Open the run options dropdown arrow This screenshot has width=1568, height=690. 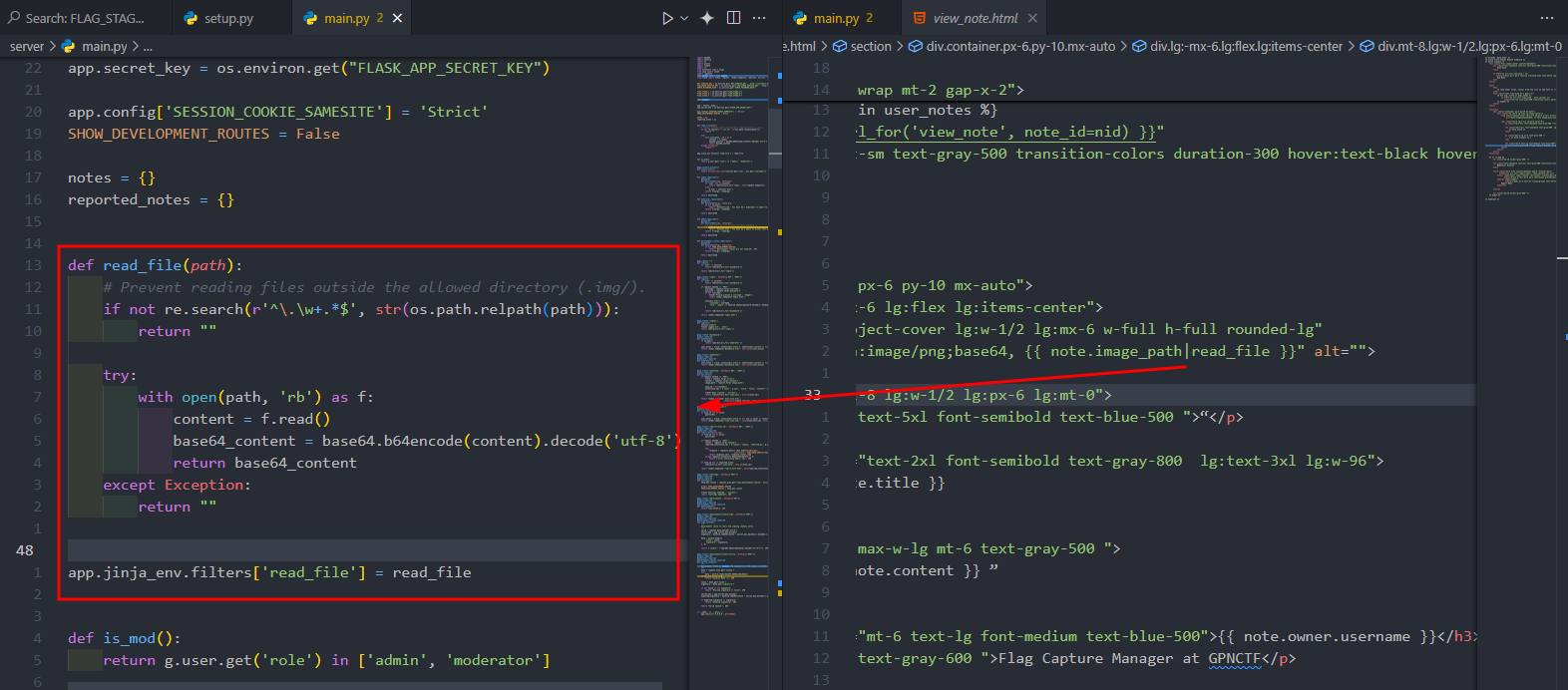coord(684,18)
